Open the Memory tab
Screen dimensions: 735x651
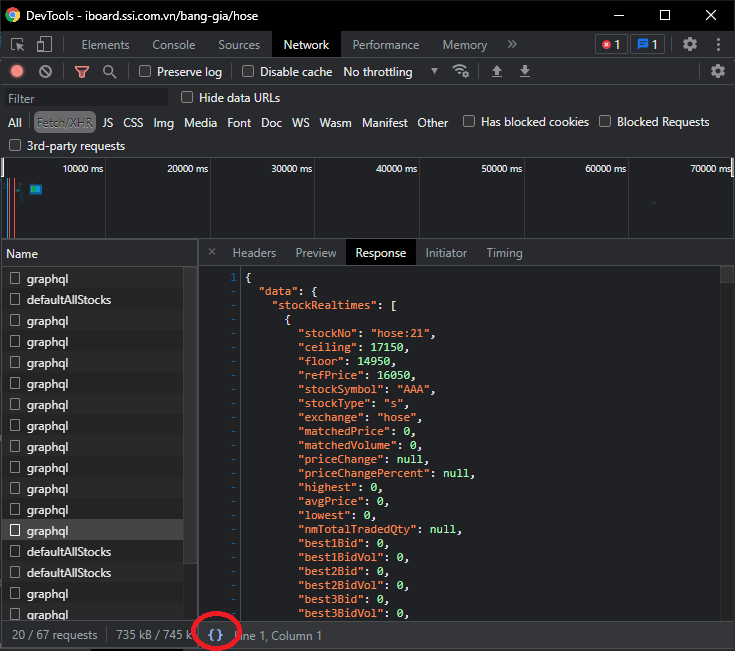pyautogui.click(x=465, y=45)
